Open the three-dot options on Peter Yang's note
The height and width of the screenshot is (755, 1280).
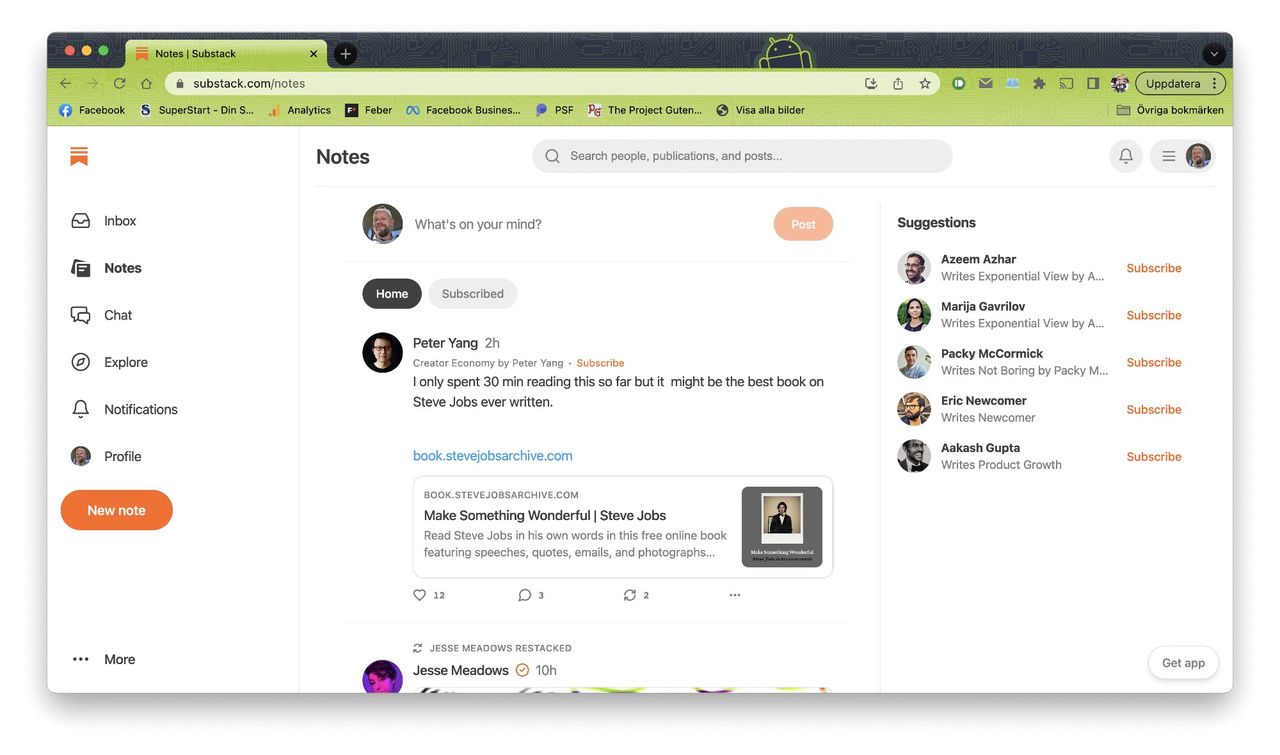(735, 595)
